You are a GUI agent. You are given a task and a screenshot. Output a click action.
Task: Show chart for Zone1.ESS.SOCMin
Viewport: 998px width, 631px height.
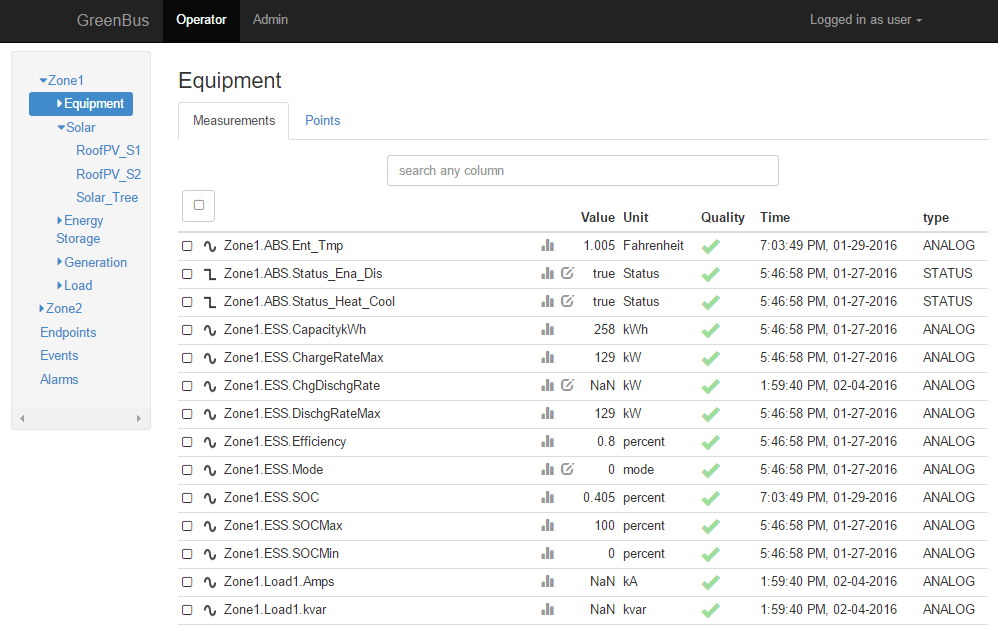coord(547,554)
